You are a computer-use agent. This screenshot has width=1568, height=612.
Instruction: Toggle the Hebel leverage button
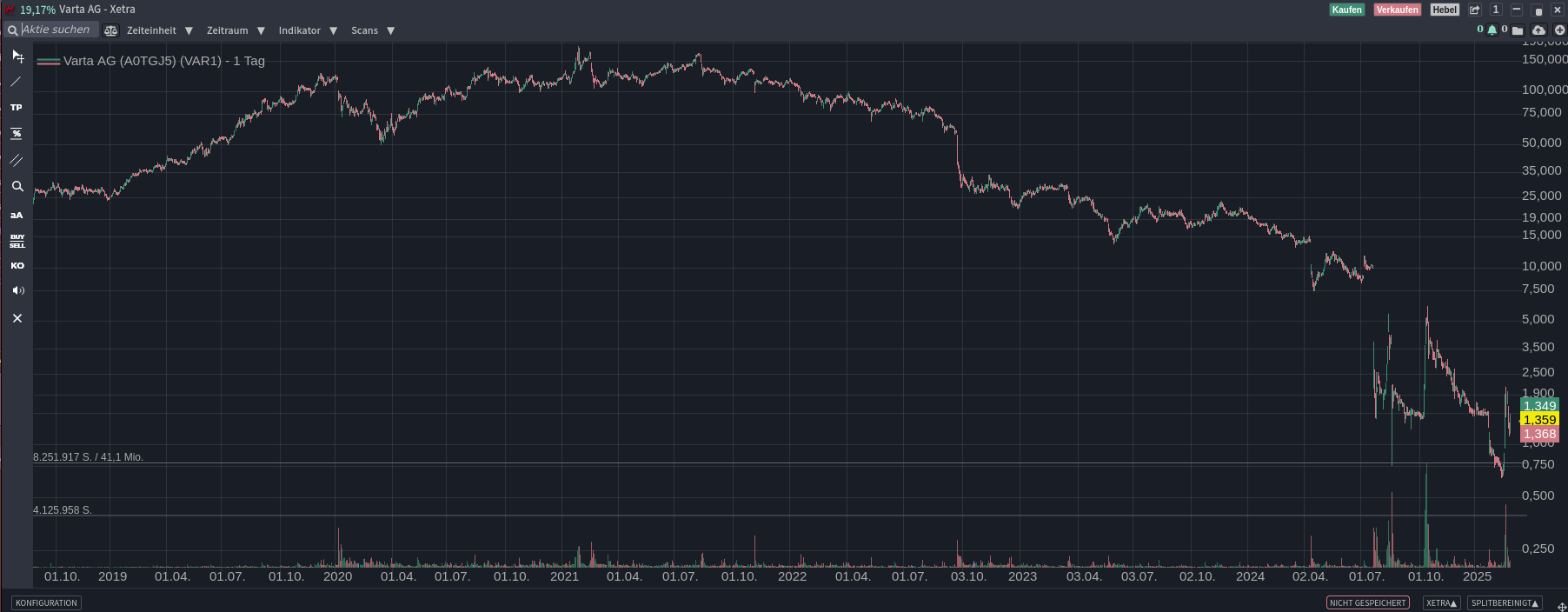click(x=1445, y=10)
